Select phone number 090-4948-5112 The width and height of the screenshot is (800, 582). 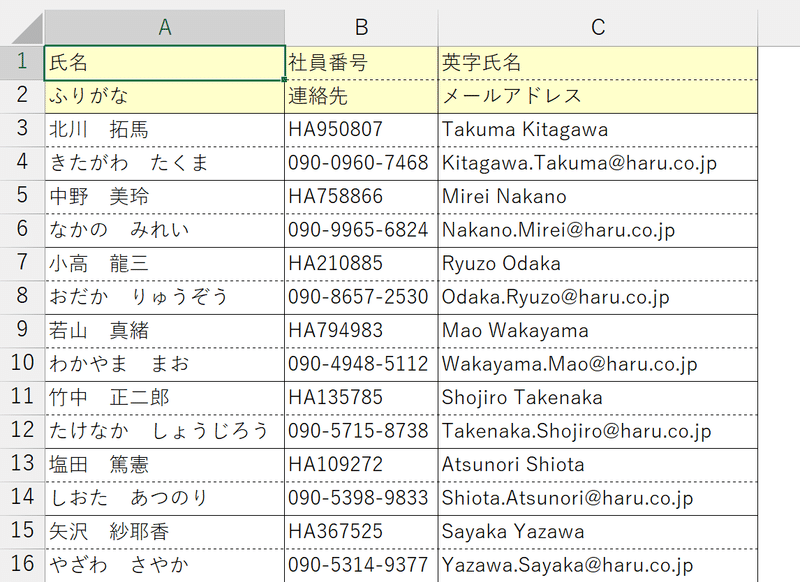361,365
